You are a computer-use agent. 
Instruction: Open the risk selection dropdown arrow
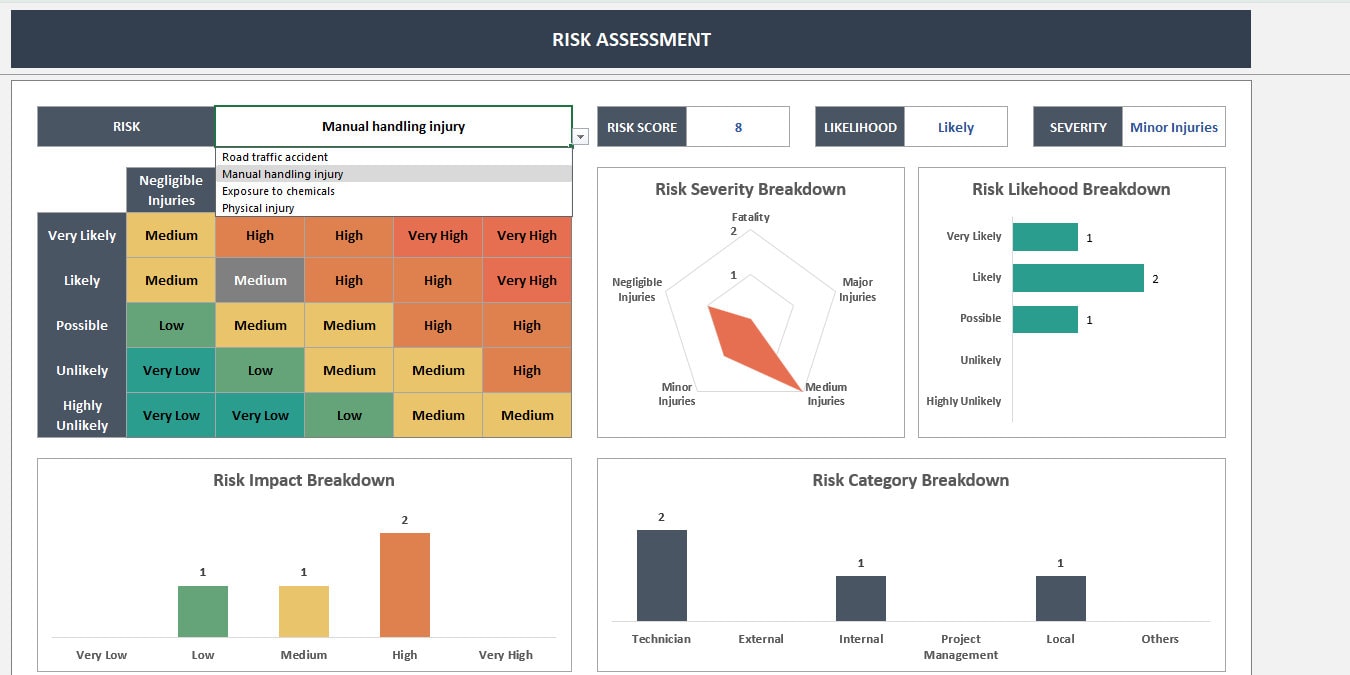(x=579, y=136)
